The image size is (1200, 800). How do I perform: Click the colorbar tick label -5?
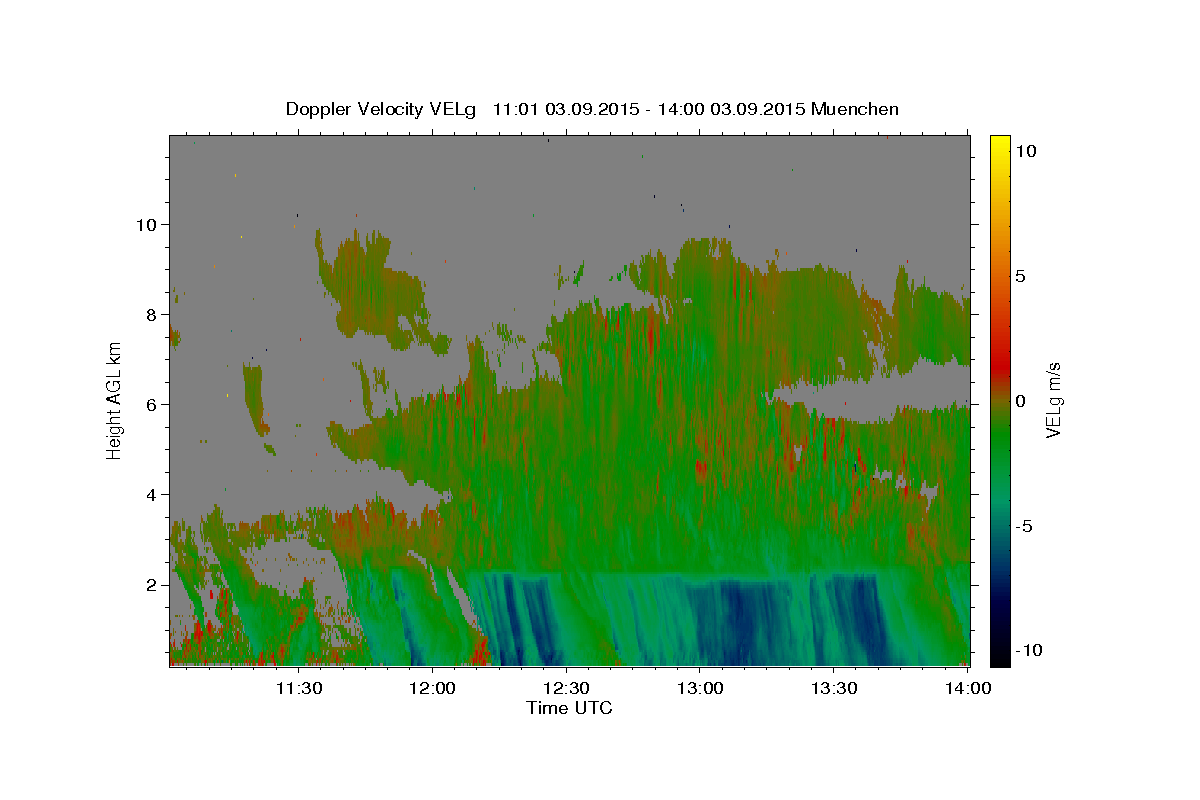click(1025, 525)
